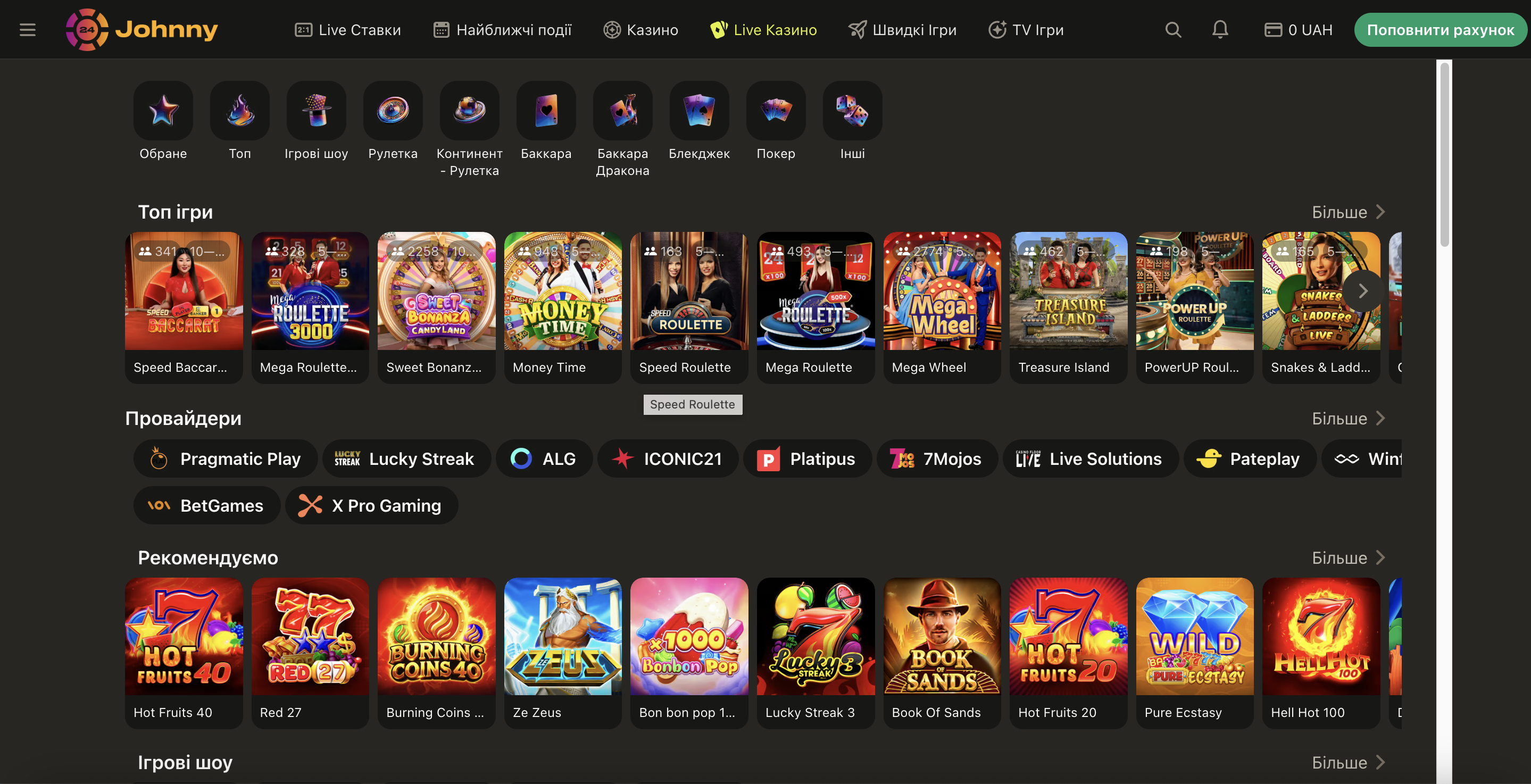The height and width of the screenshot is (784, 1531).
Task: Advance the game carousel with right arrow
Action: click(1363, 291)
